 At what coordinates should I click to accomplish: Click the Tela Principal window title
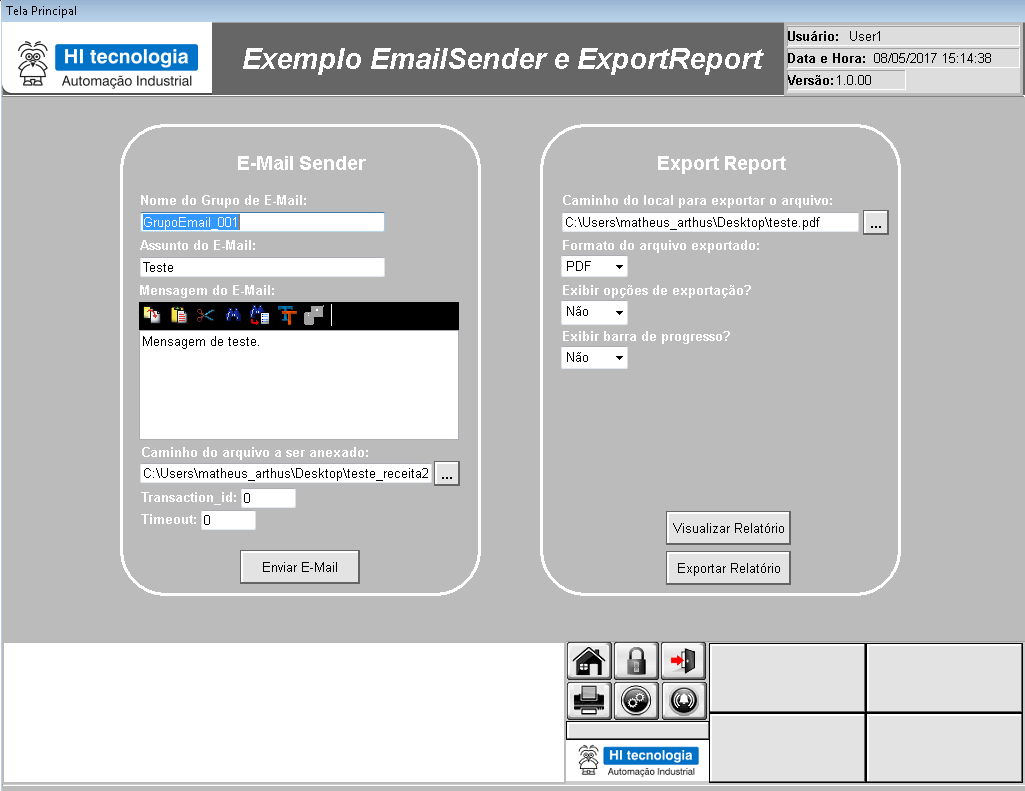click(41, 10)
